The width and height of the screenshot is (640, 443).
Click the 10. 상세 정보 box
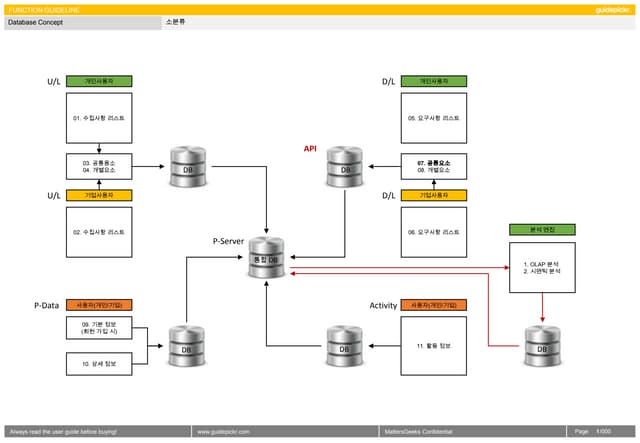point(99,364)
